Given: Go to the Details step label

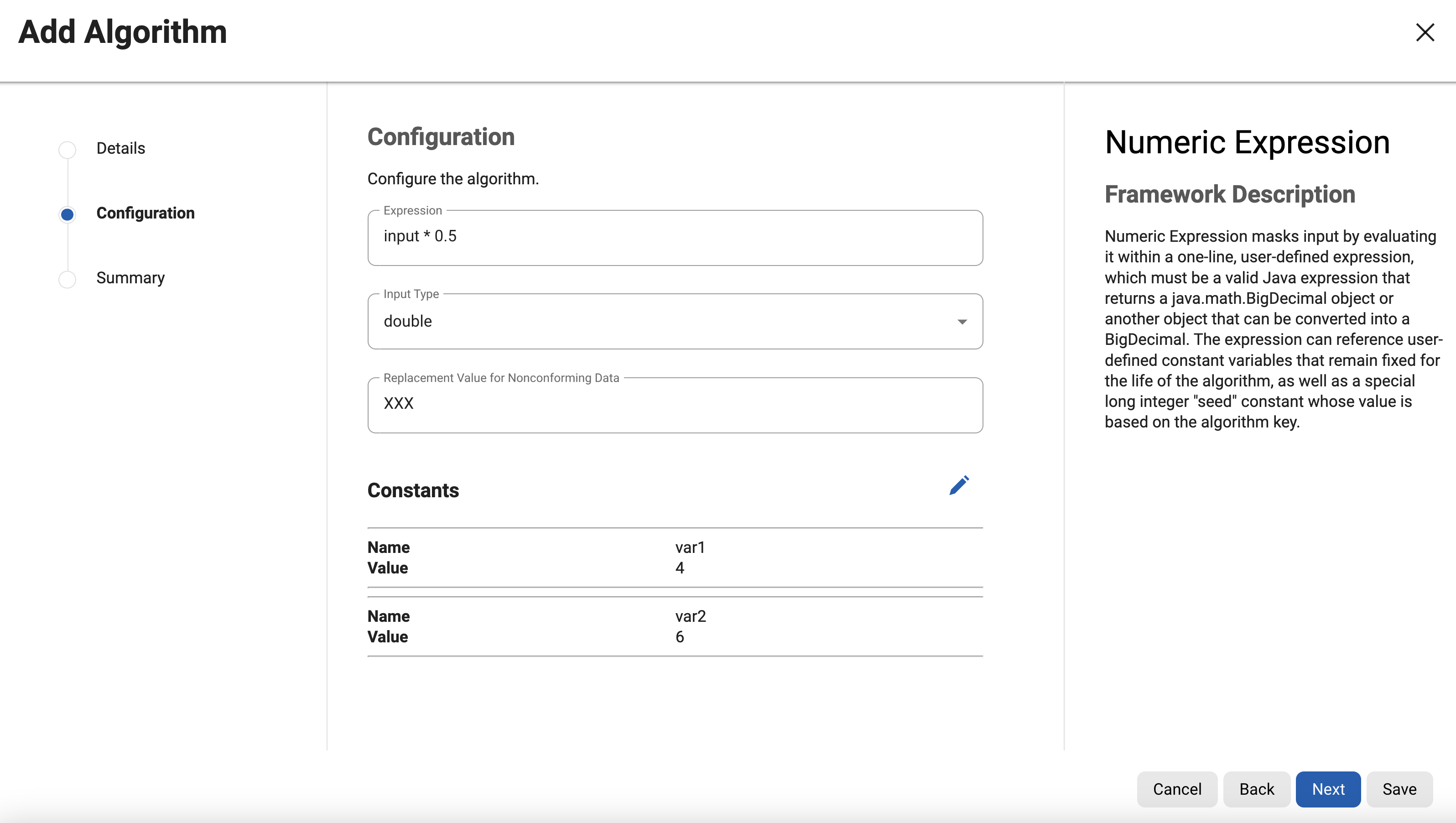Looking at the screenshot, I should coord(120,148).
